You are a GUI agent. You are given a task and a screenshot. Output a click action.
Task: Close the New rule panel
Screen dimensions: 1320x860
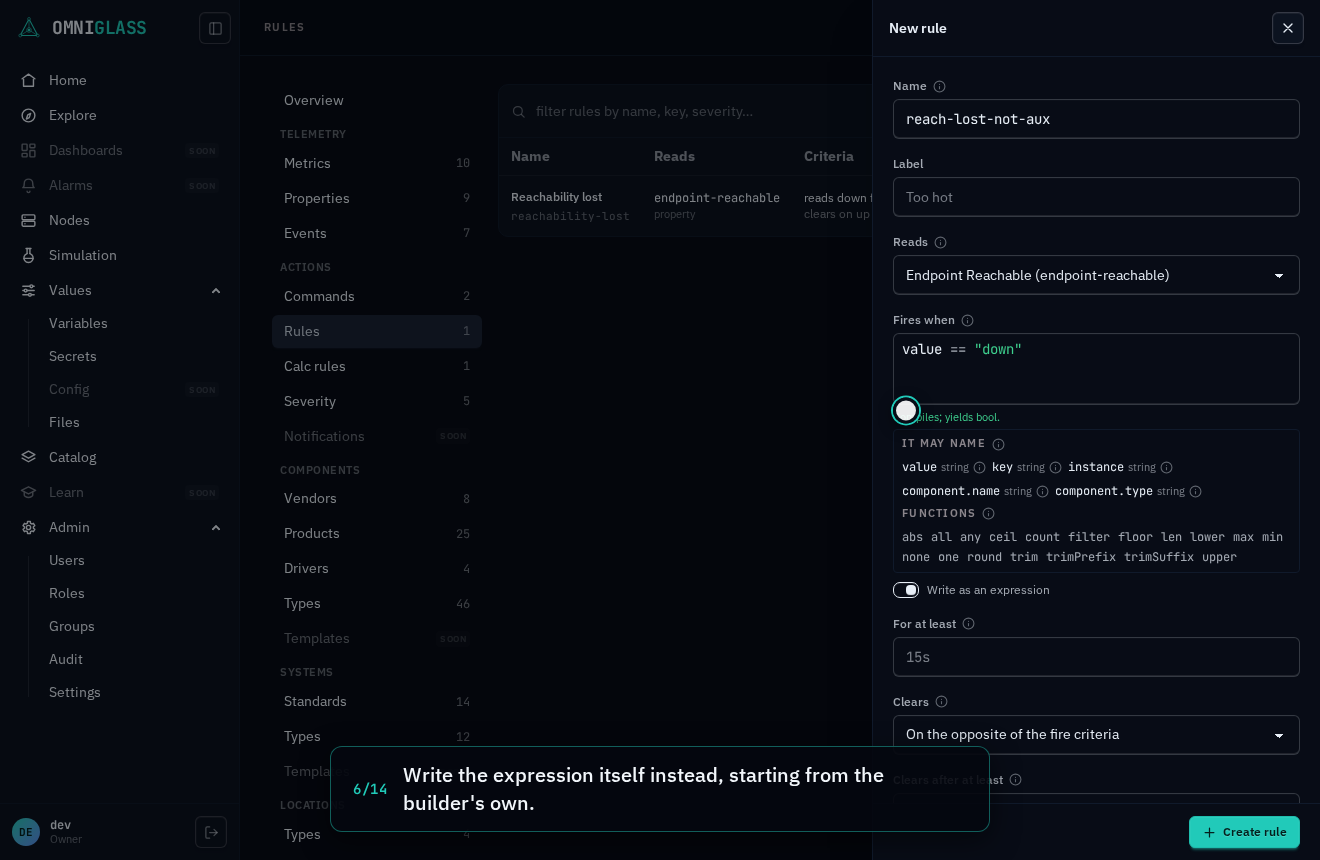tap(1288, 28)
